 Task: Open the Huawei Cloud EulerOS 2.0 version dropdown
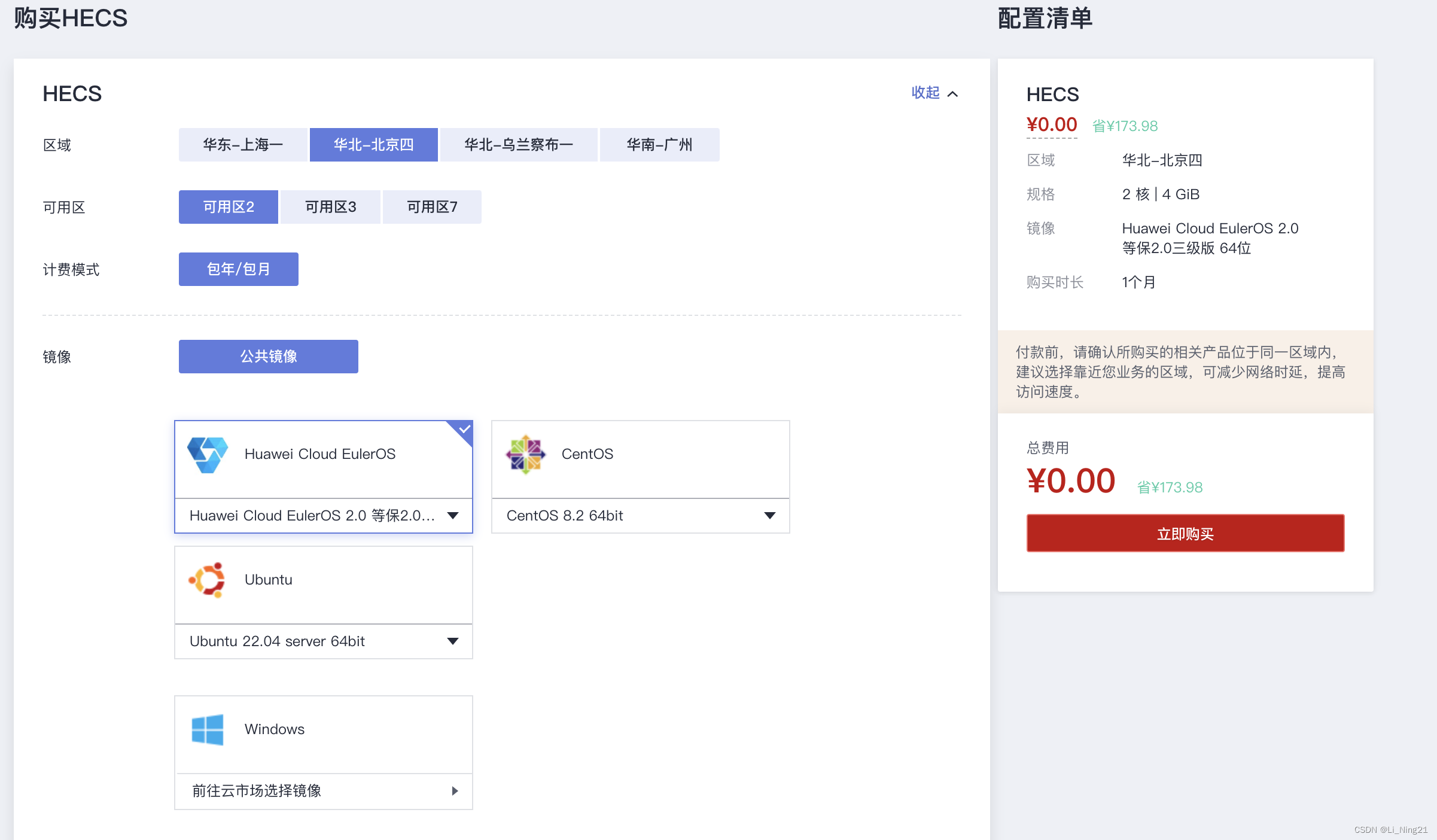(453, 515)
